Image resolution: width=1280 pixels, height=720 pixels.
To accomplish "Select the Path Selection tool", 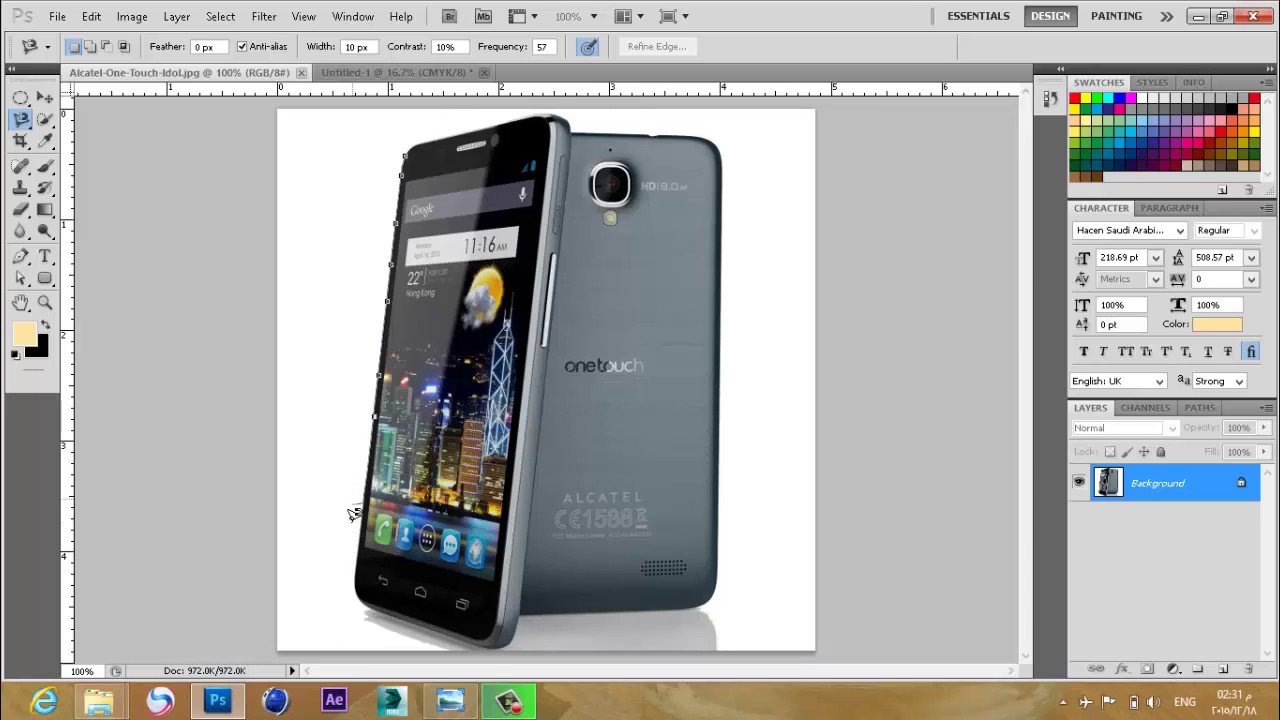I will (20, 279).
